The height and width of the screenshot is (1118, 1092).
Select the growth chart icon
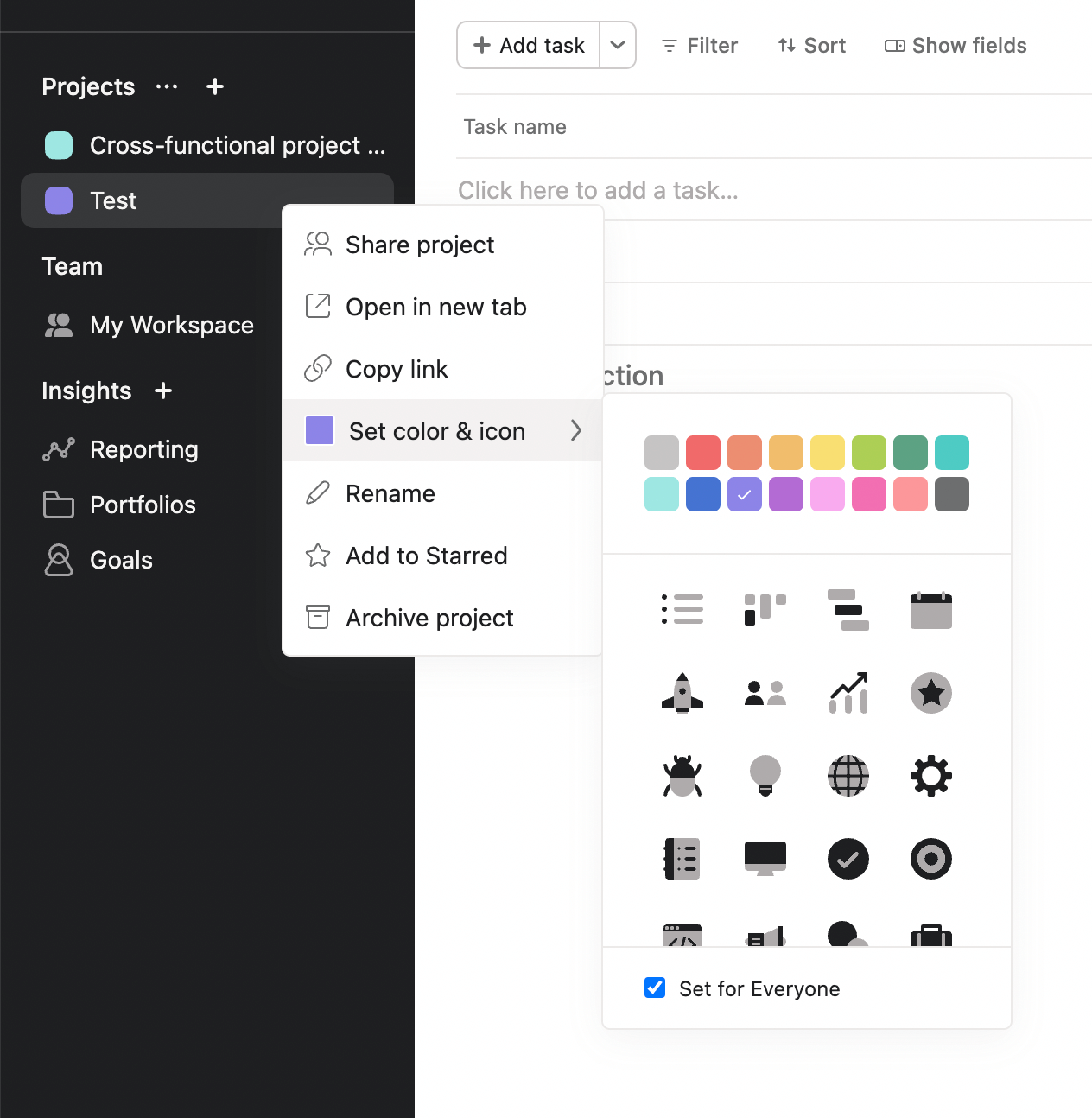(848, 693)
